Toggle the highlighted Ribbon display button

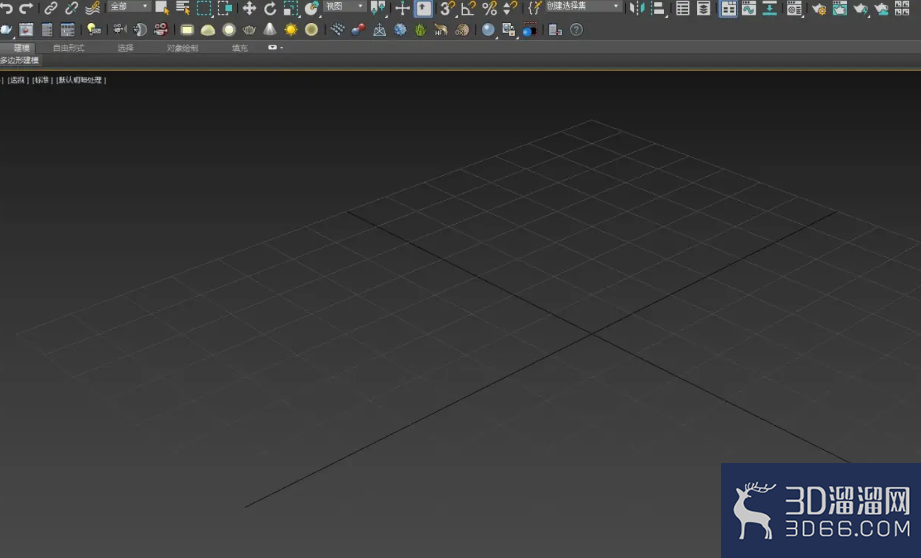pyautogui.click(x=728, y=8)
